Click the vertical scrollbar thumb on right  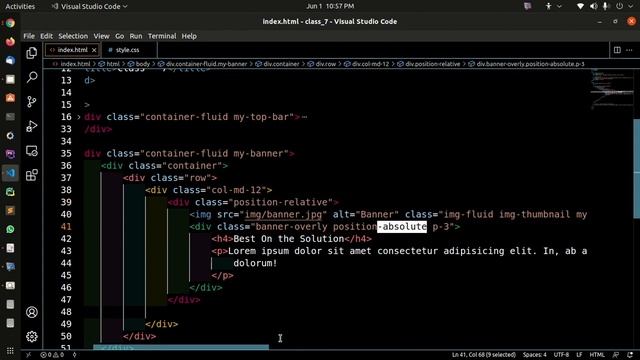[x=636, y=168]
